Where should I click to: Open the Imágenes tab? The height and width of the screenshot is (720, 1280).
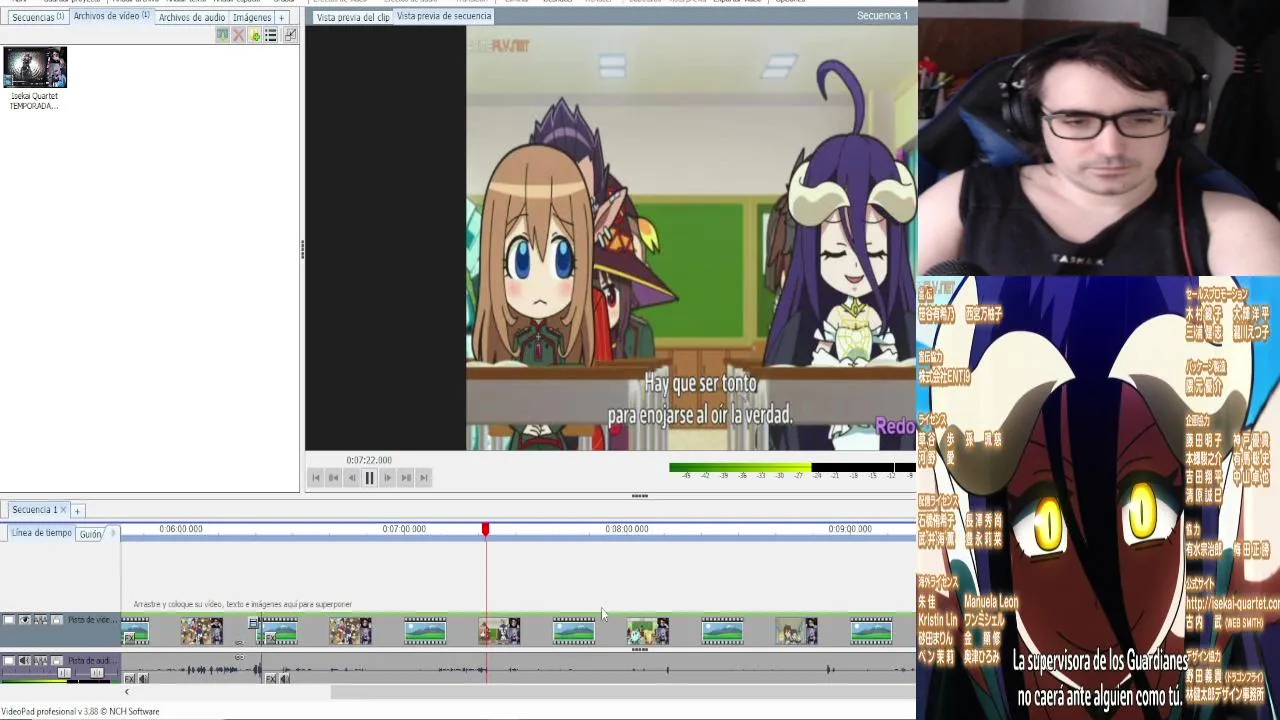(251, 17)
